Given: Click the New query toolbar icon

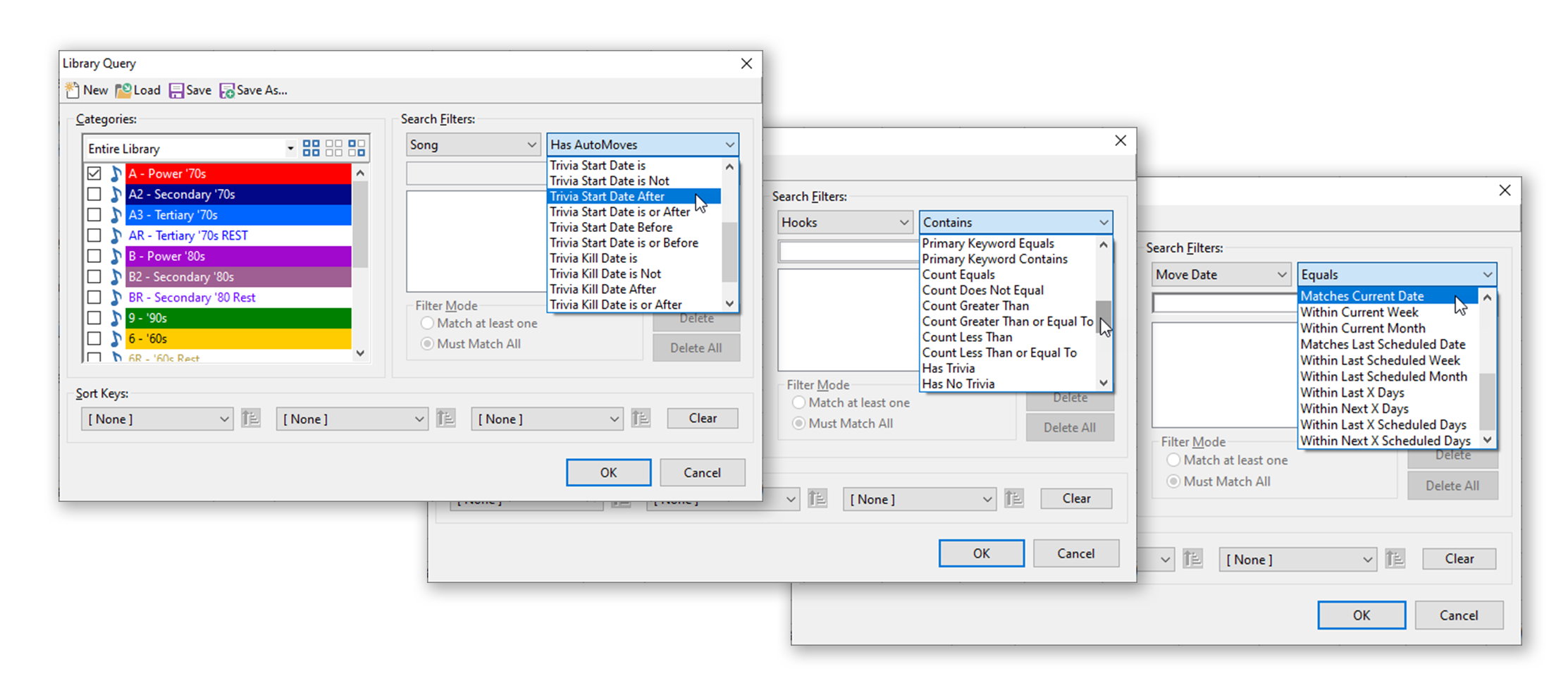Looking at the screenshot, I should pos(73,90).
